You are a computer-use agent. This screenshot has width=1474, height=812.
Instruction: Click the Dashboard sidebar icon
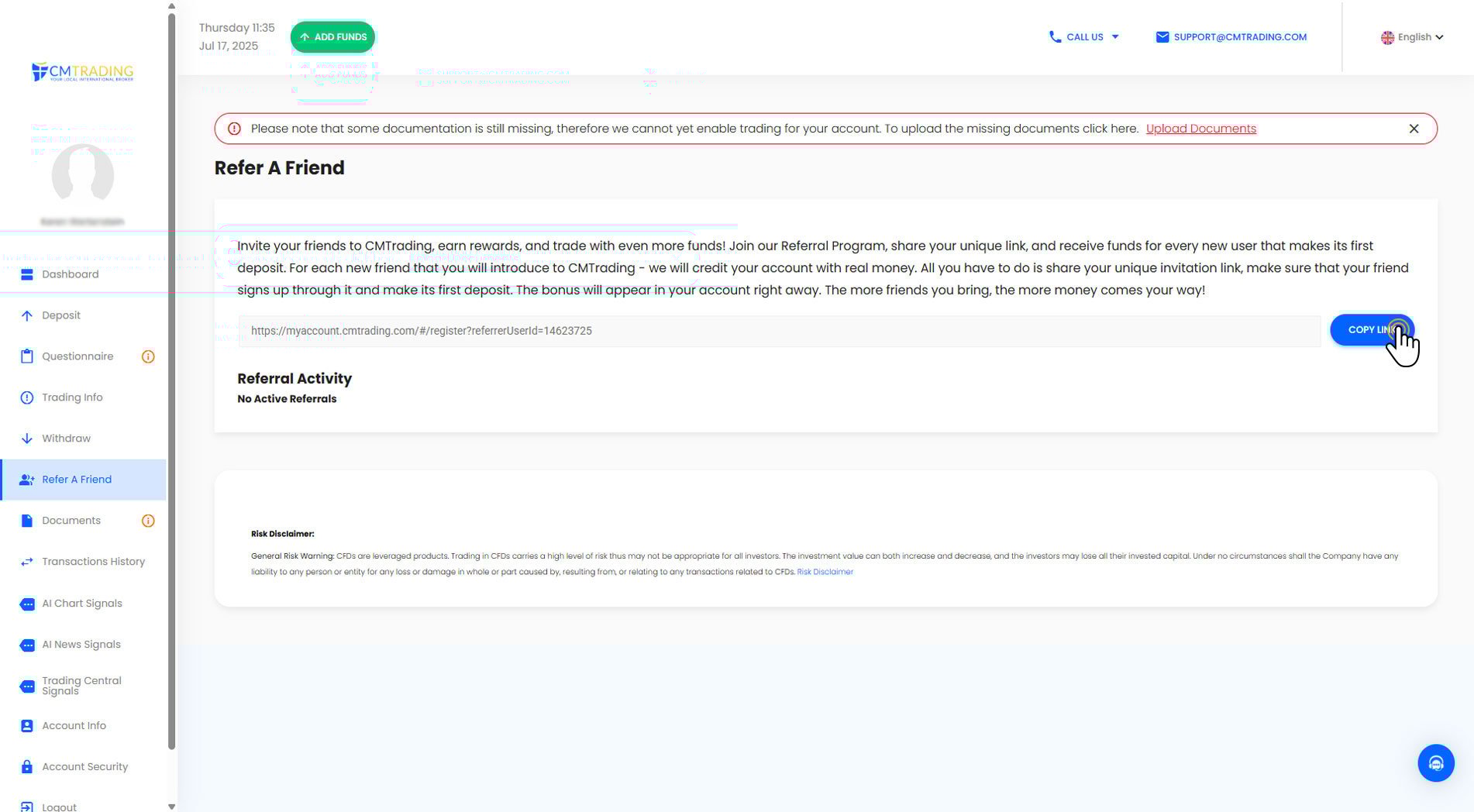(x=27, y=274)
